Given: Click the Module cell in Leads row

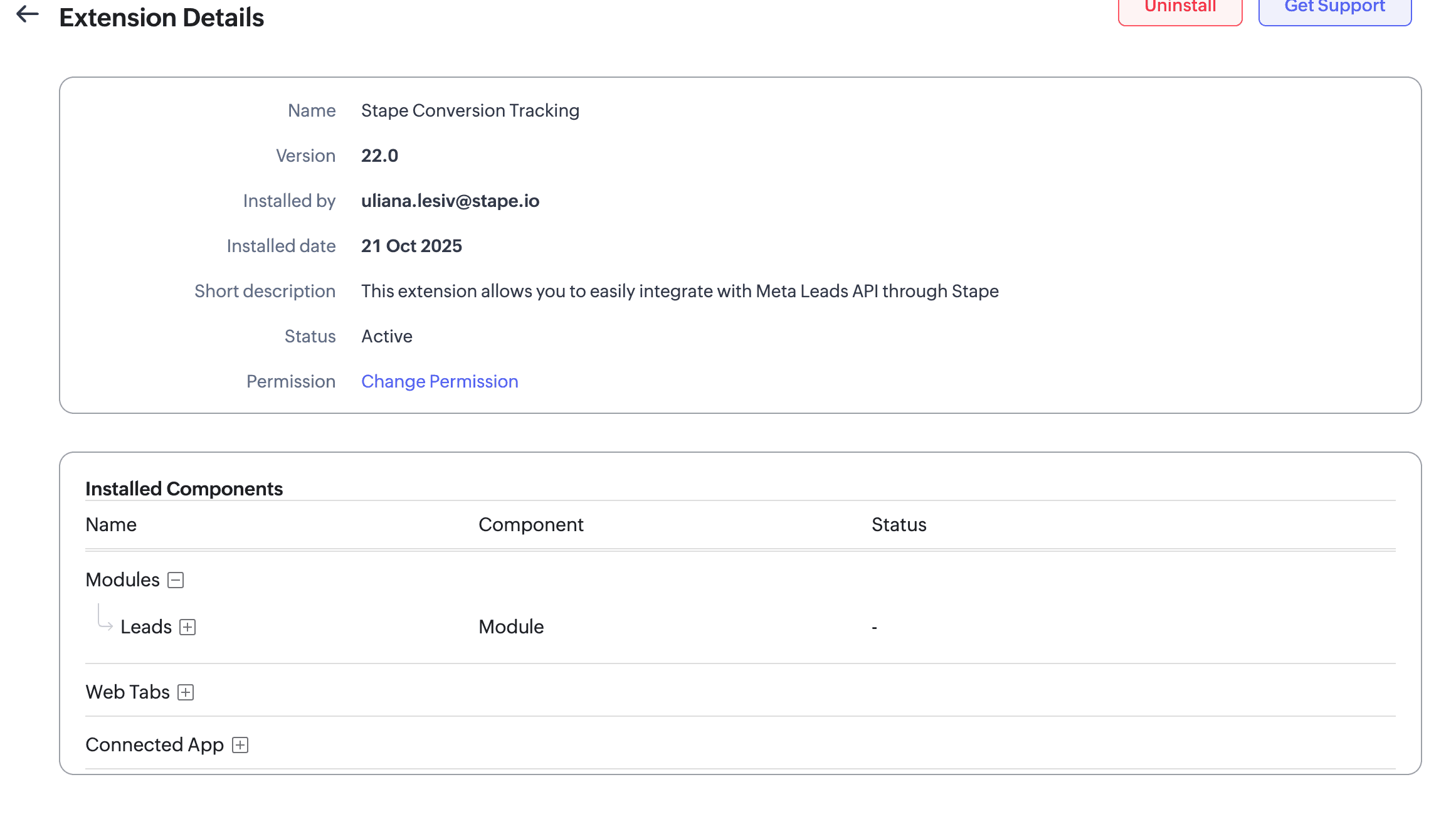Looking at the screenshot, I should [511, 627].
